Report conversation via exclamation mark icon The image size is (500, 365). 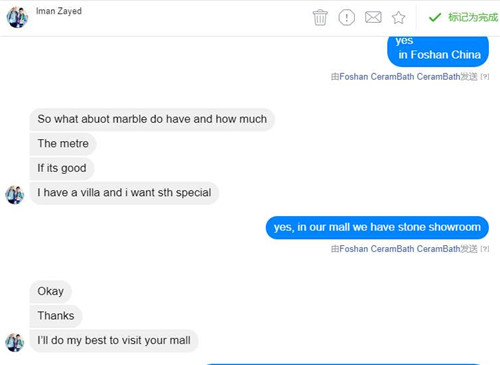347,17
